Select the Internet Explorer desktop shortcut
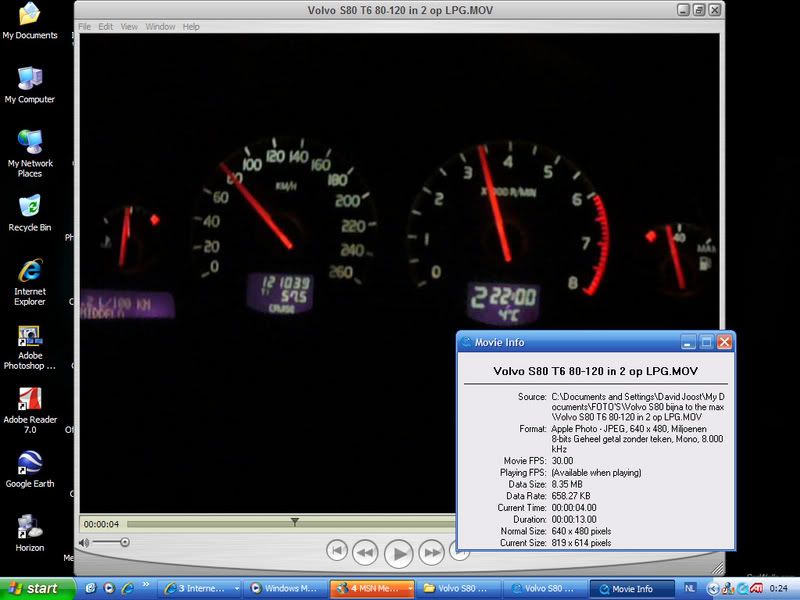This screenshot has height=600, width=800. pyautogui.click(x=30, y=282)
